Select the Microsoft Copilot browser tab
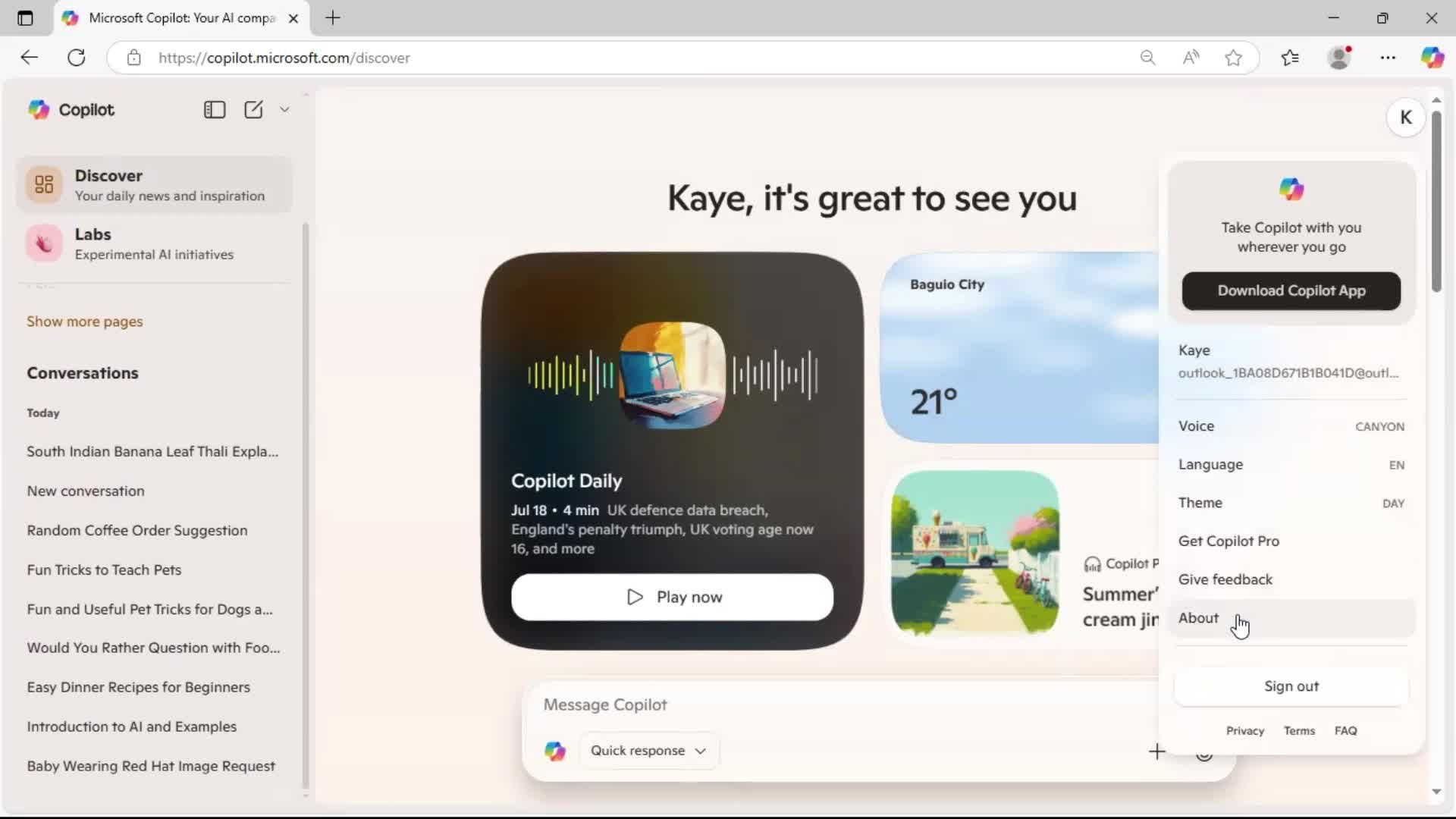Screen dimensions: 1456x819 (180, 18)
